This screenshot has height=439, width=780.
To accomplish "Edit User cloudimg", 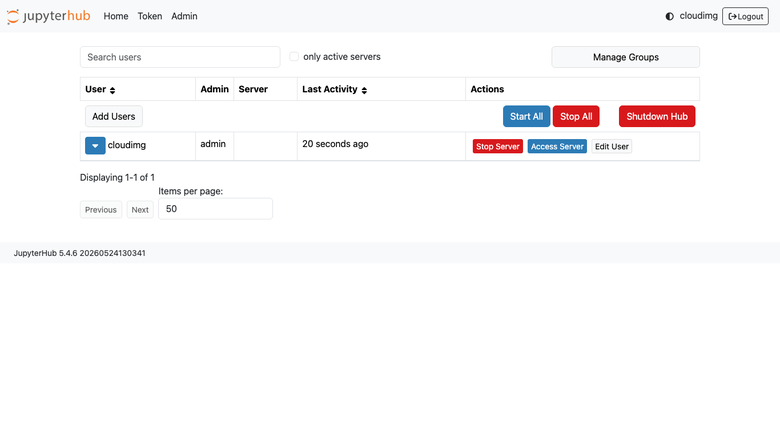I will [611, 147].
